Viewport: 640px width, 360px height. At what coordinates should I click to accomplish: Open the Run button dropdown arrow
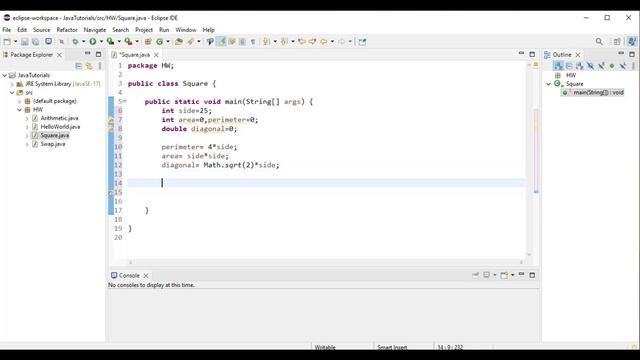tap(101, 42)
